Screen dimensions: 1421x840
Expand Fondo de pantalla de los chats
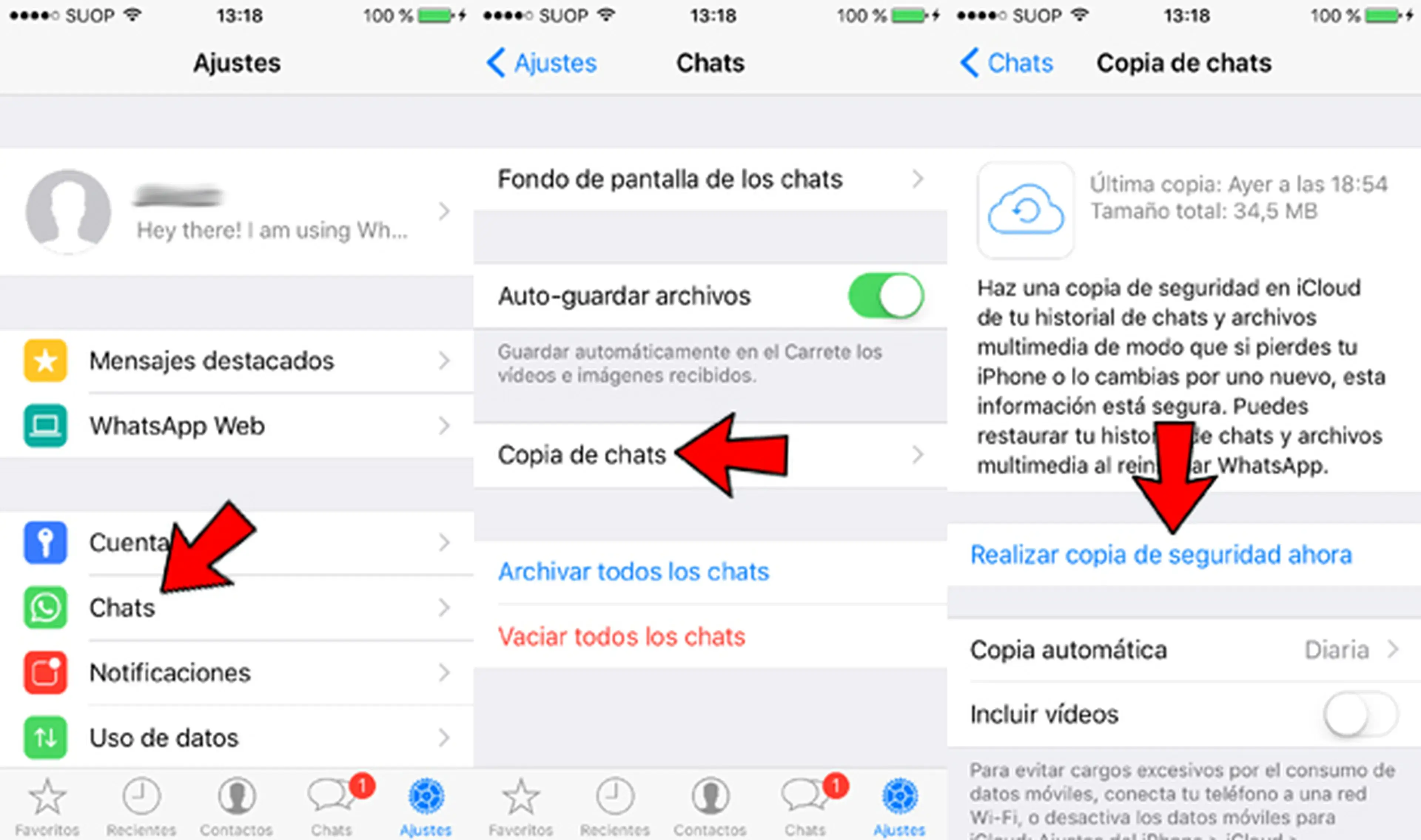click(700, 178)
